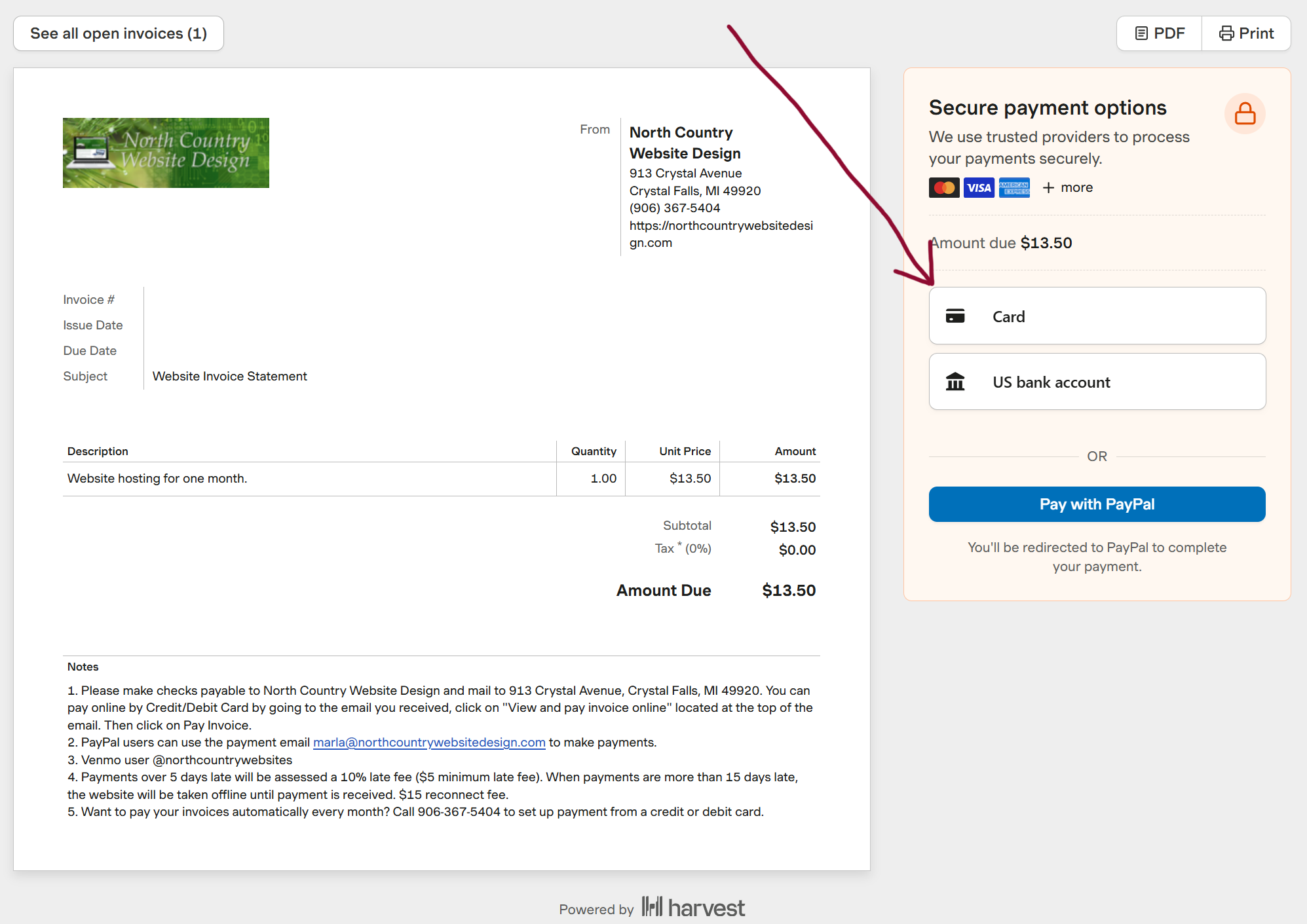Open the marla@northcountrywebsitedesign.com email link
Screen dimensions: 1307x924
pyautogui.click(x=429, y=742)
